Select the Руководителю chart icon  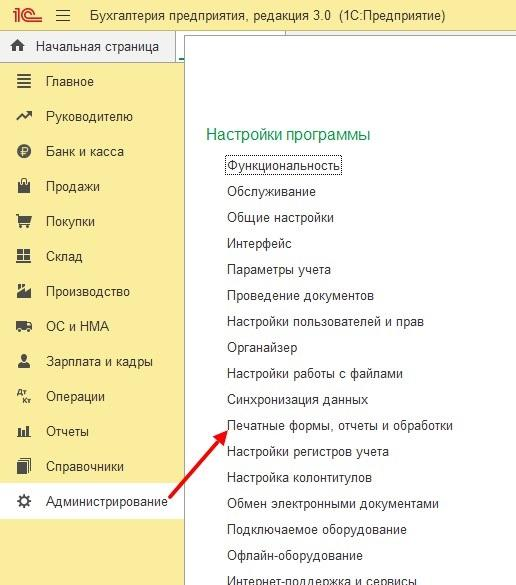(24, 116)
